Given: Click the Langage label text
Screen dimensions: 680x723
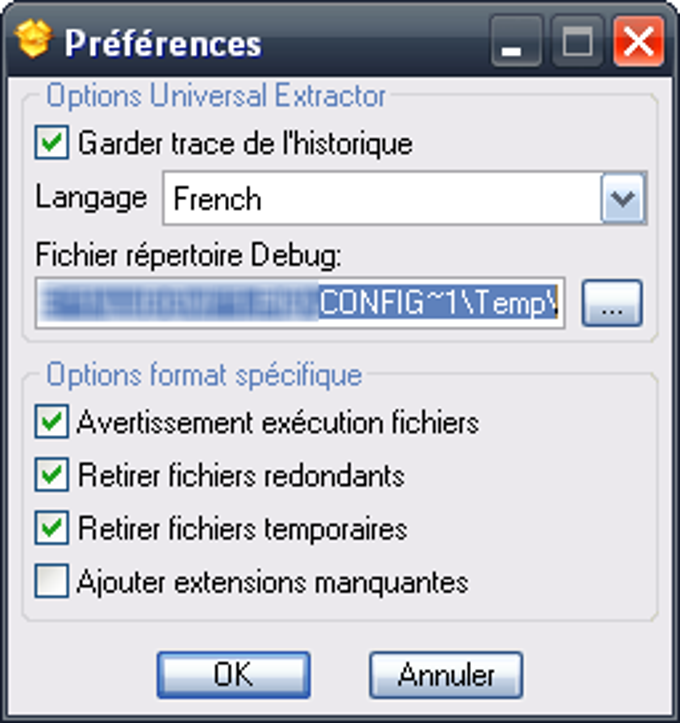Looking at the screenshot, I should [91, 198].
